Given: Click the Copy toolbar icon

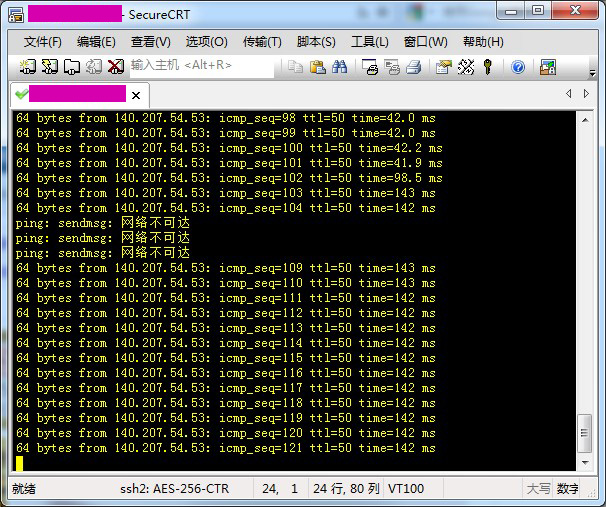Looking at the screenshot, I should point(296,67).
